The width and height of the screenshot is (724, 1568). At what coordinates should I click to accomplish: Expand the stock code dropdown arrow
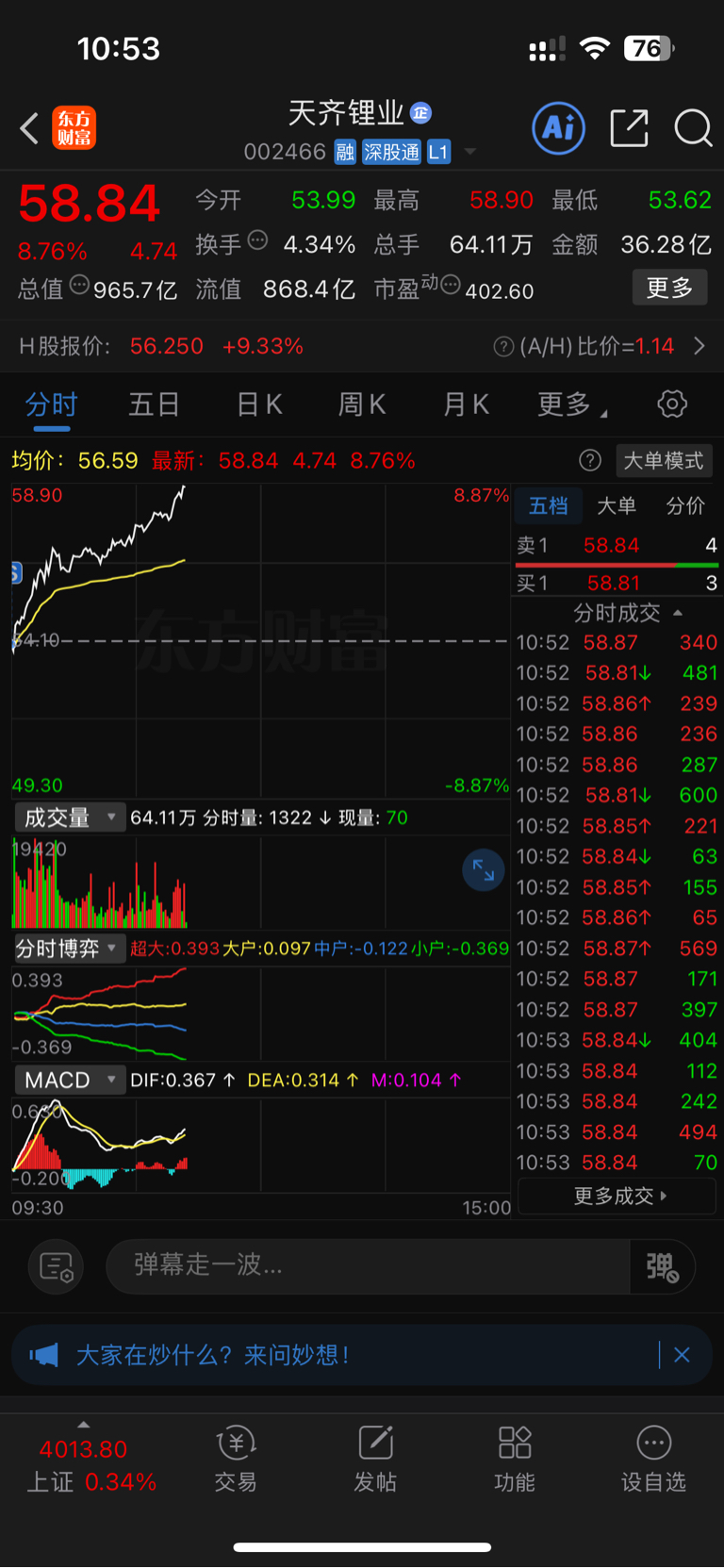[469, 152]
